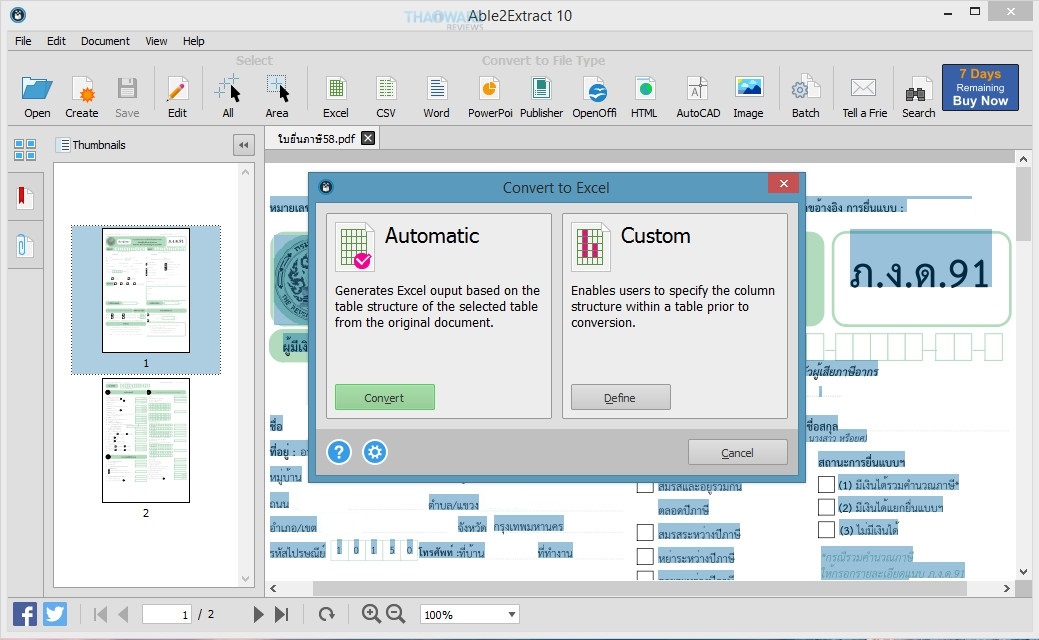Select the page 2 thumbnail
The width and height of the screenshot is (1039, 640).
coord(145,440)
